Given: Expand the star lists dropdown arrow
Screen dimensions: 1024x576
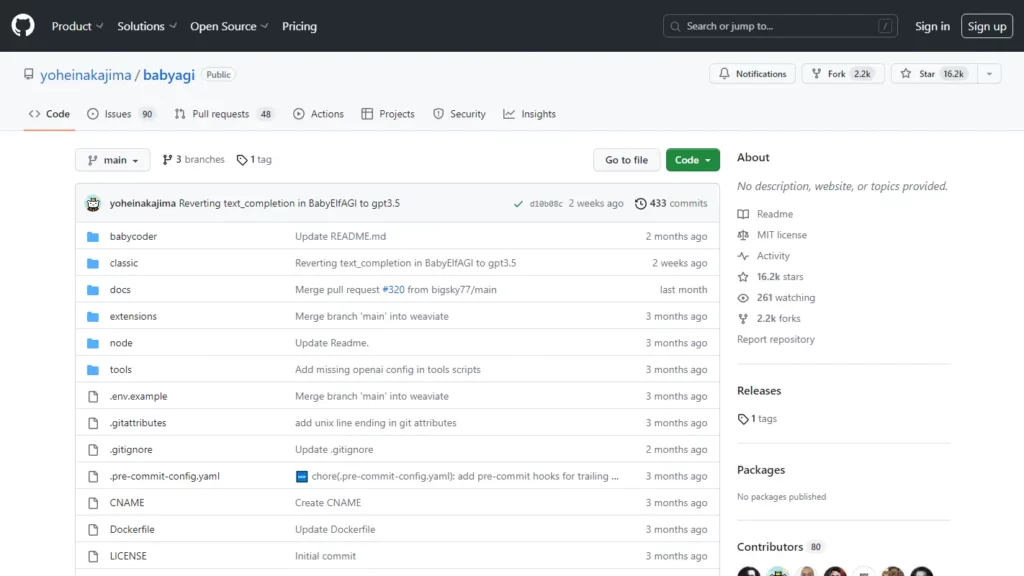Looking at the screenshot, I should pyautogui.click(x=988, y=74).
